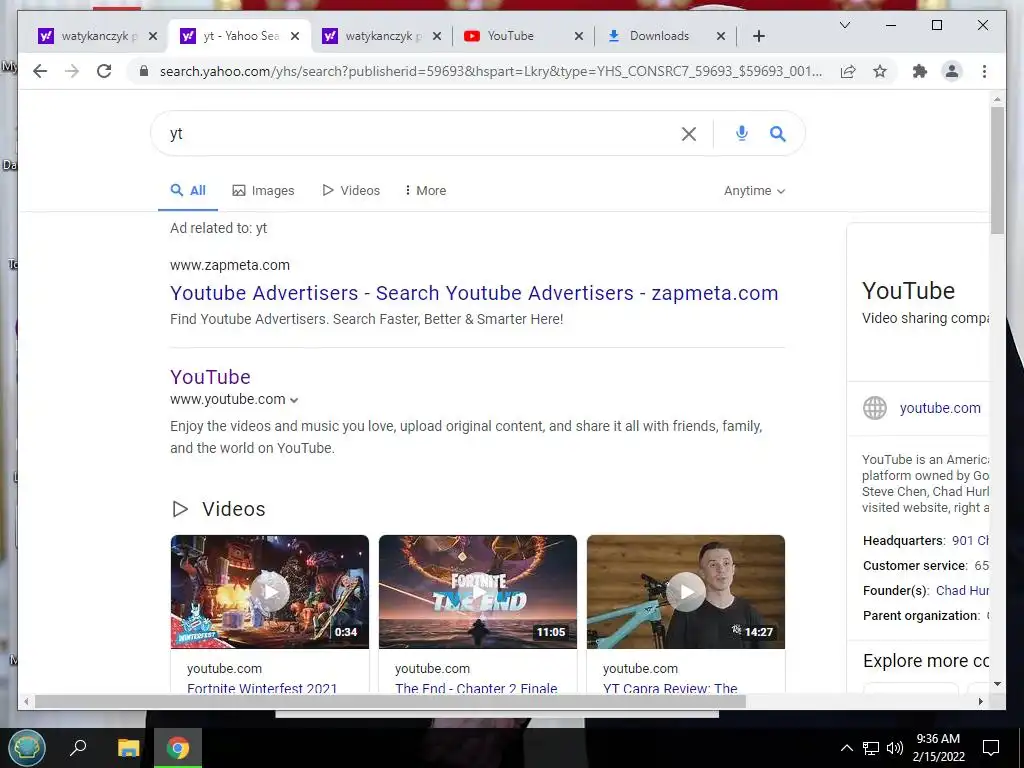Expand the Anytime time filter
Image resolution: width=1024 pixels, height=768 pixels.
pyautogui.click(x=754, y=191)
